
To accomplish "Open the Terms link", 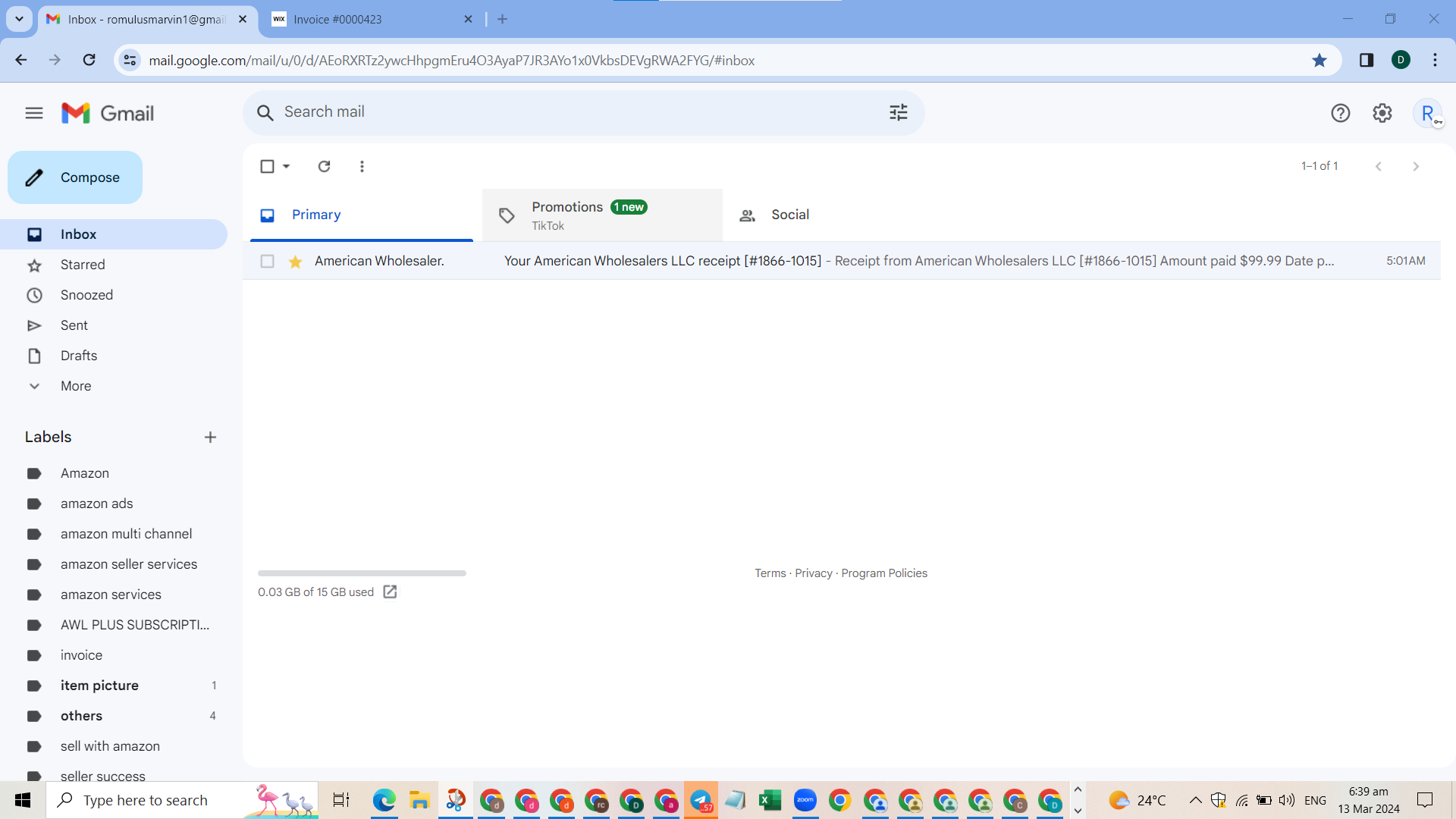I will 770,573.
